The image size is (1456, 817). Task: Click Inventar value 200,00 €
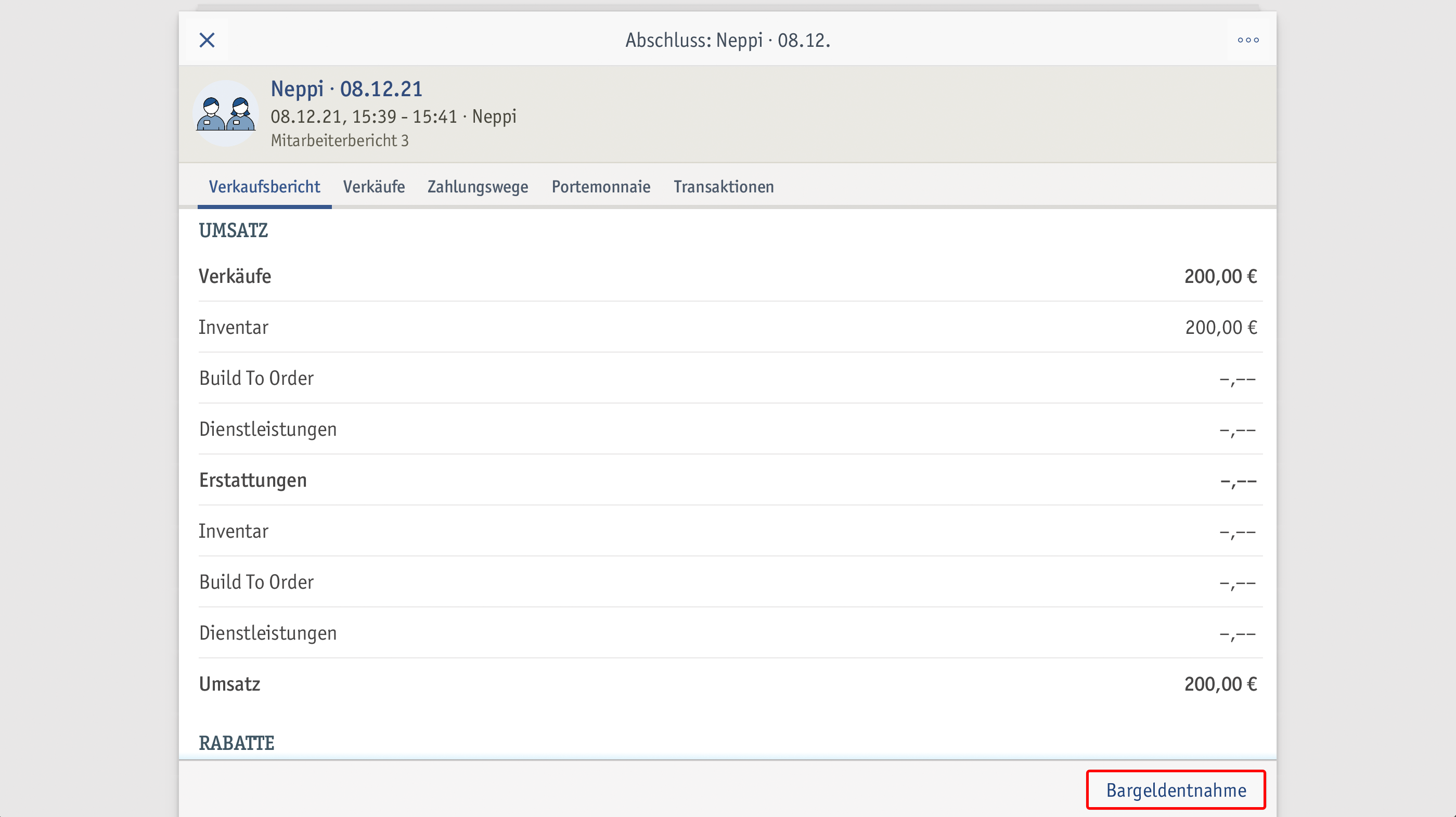tap(1221, 327)
